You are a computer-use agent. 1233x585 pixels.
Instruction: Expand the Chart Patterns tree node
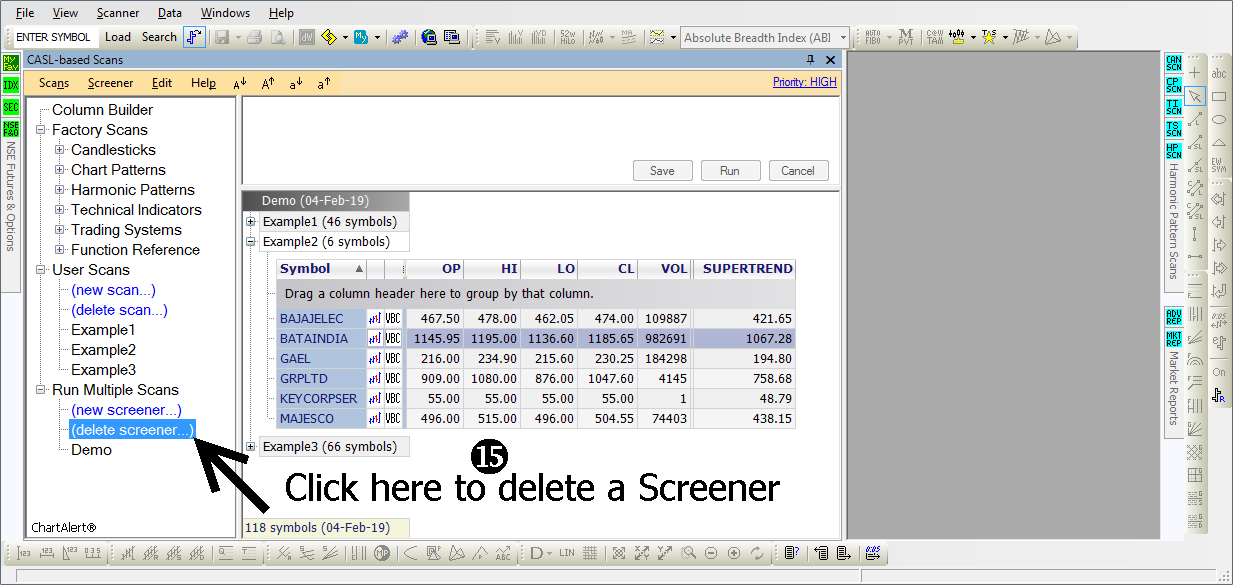60,170
